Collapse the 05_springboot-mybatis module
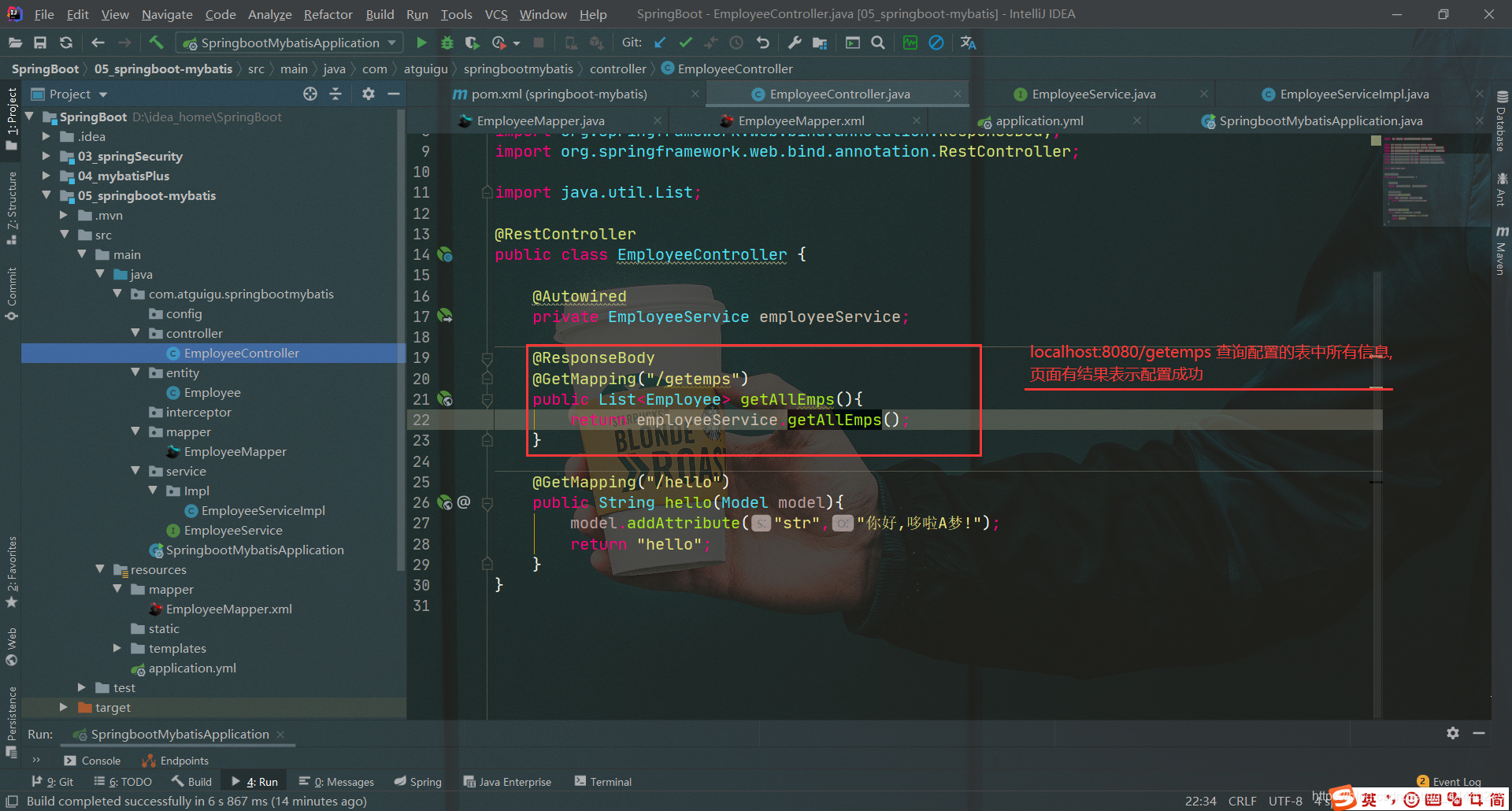The height and width of the screenshot is (811, 1512). 46,195
